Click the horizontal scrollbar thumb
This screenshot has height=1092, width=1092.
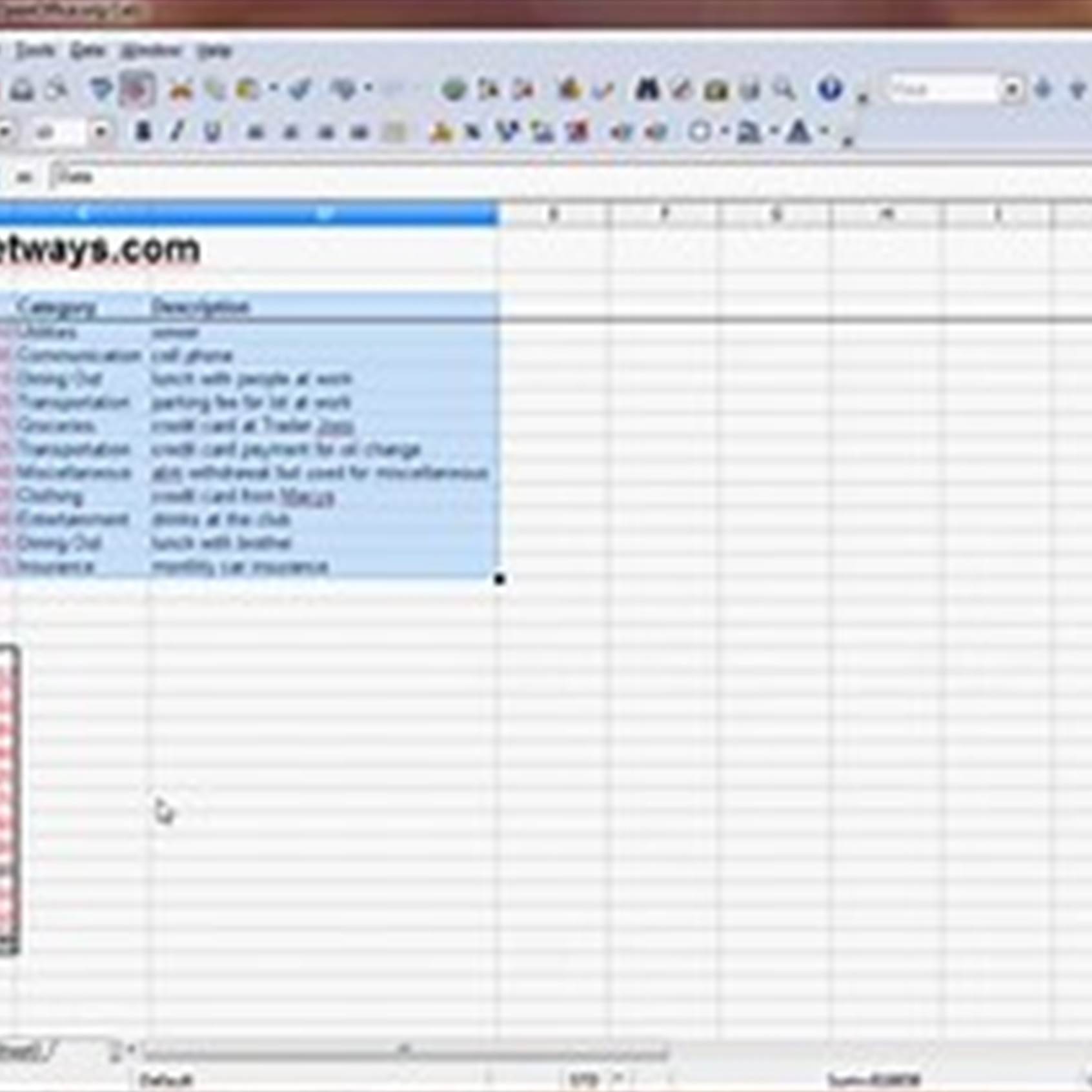405,1052
